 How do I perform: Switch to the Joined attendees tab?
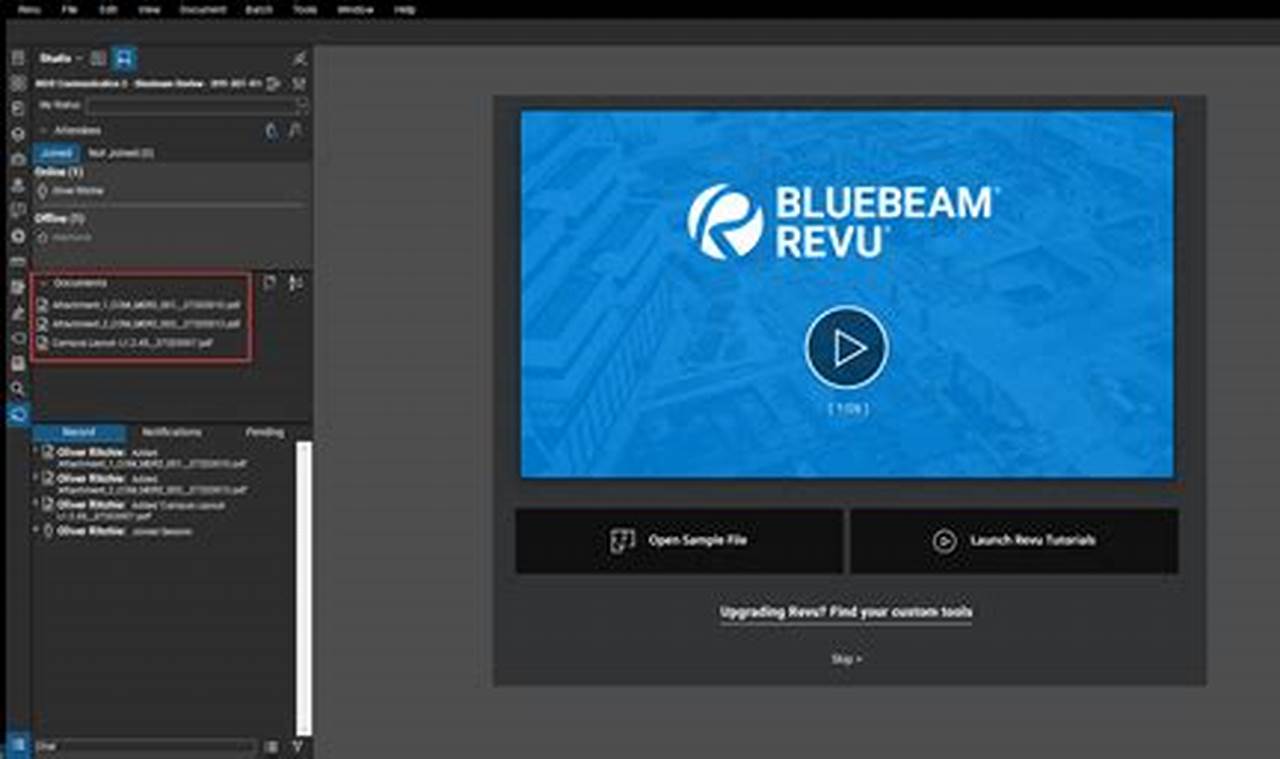pos(57,153)
